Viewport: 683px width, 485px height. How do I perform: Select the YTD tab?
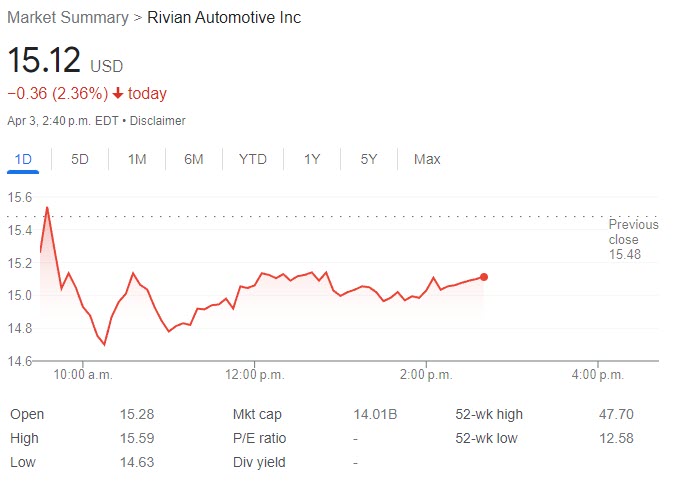coord(253,159)
